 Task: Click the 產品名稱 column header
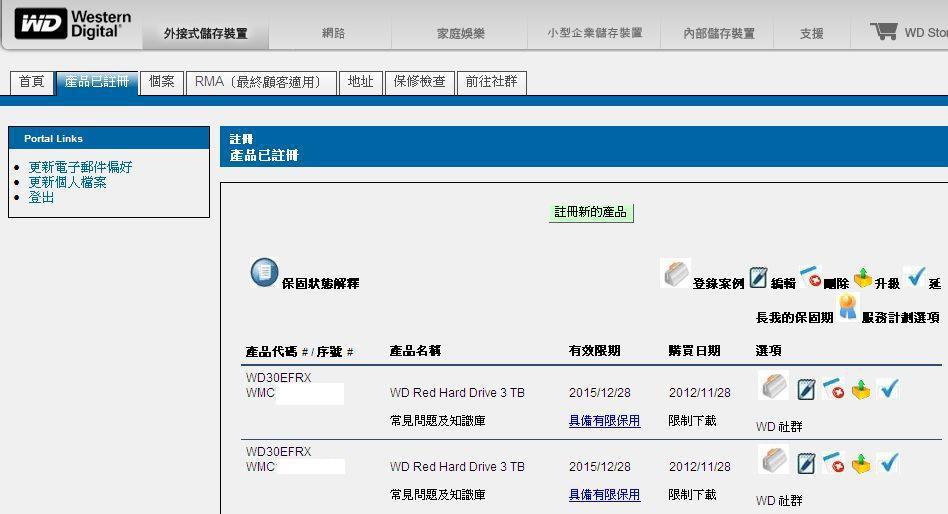coord(415,351)
